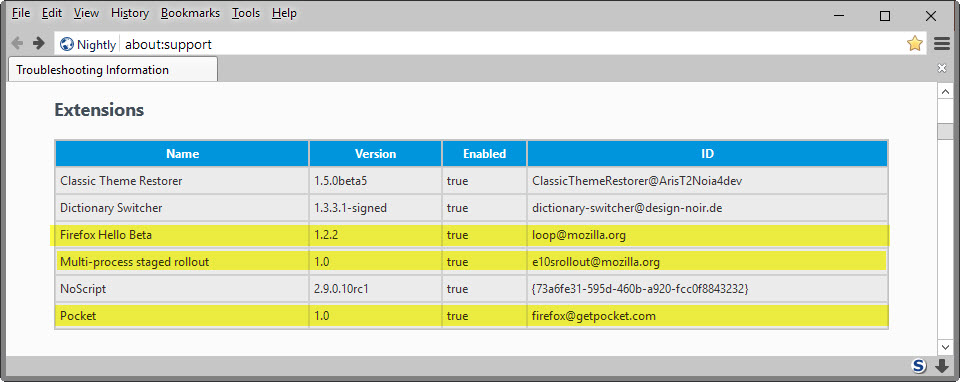Maximize the Nightly browser window
960x382 pixels.
tap(885, 17)
